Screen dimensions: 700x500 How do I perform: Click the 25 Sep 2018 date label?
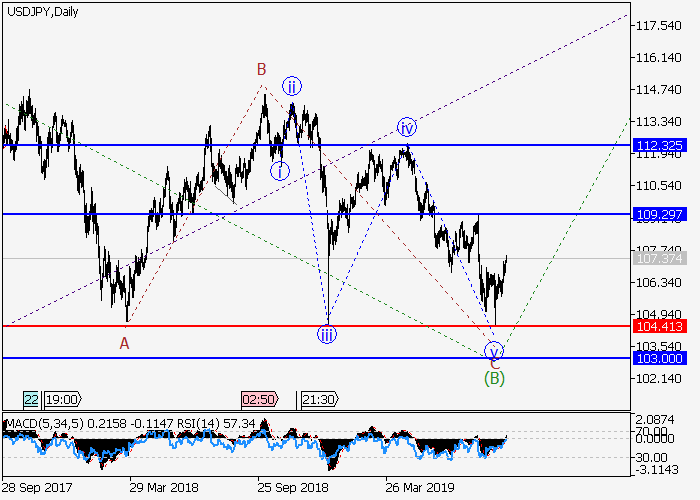pos(293,490)
